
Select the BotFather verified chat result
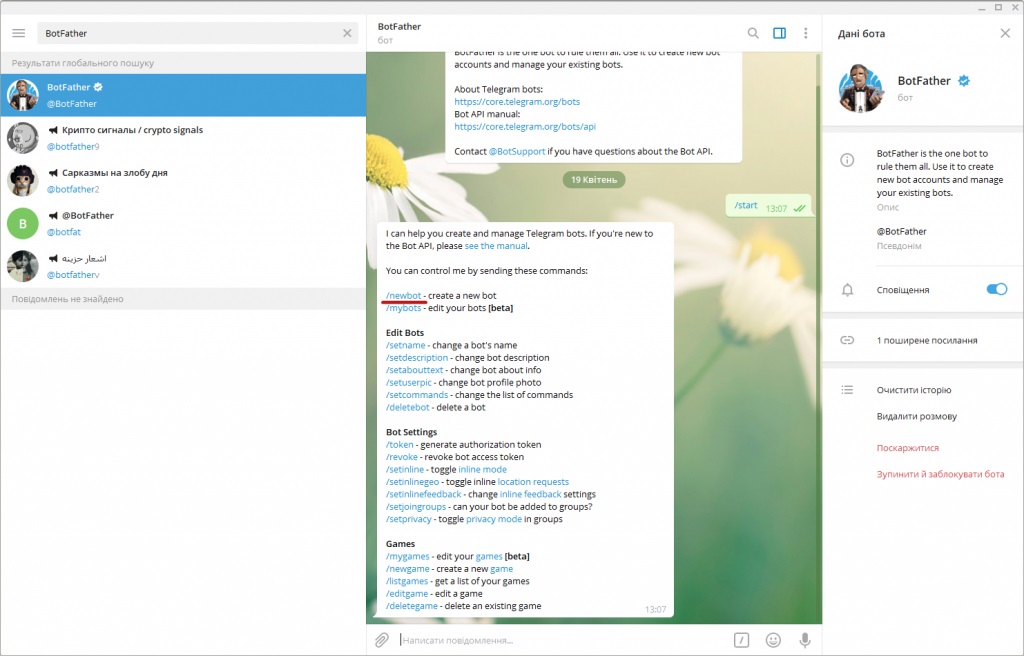tap(184, 95)
